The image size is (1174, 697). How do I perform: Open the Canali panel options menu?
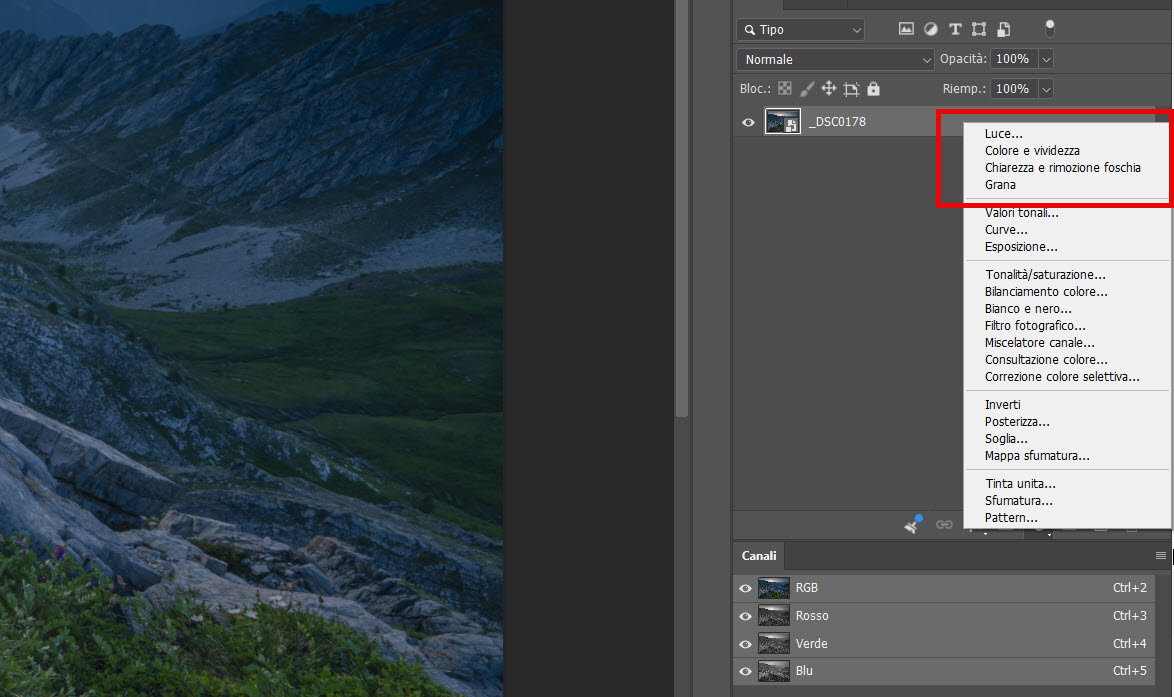tap(1161, 556)
